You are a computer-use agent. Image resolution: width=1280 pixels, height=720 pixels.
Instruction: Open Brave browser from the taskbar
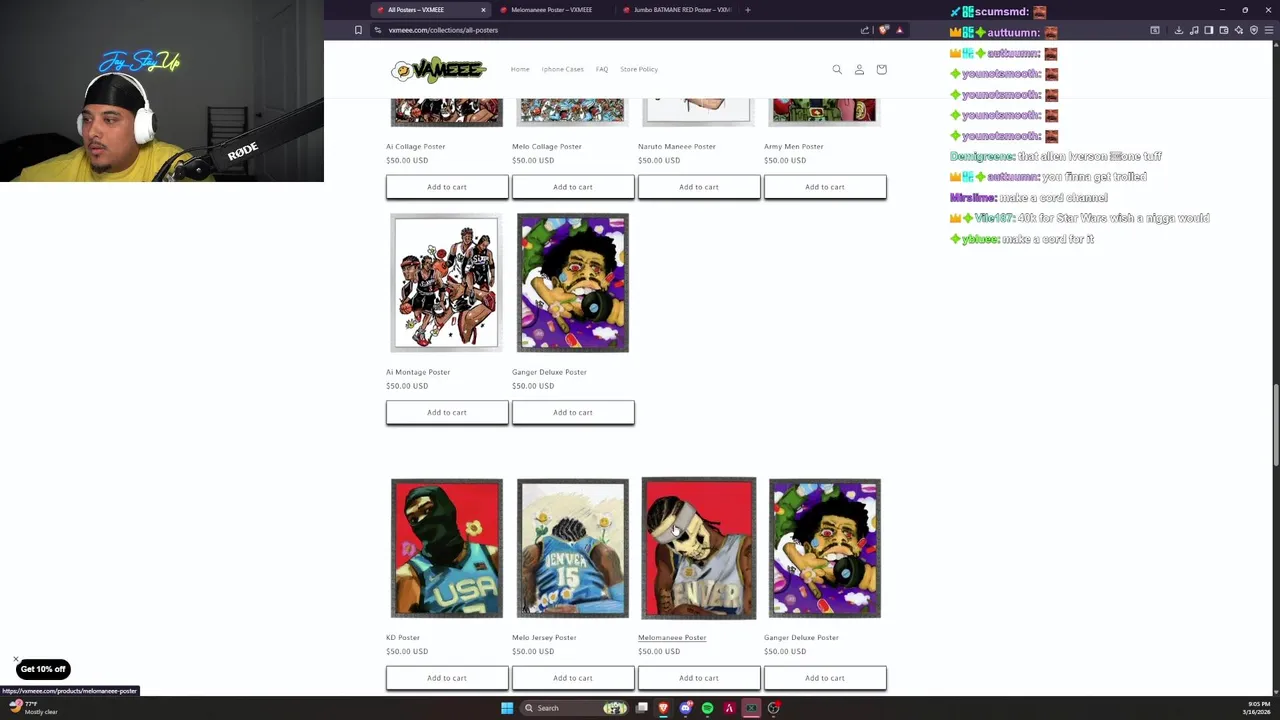pos(663,708)
